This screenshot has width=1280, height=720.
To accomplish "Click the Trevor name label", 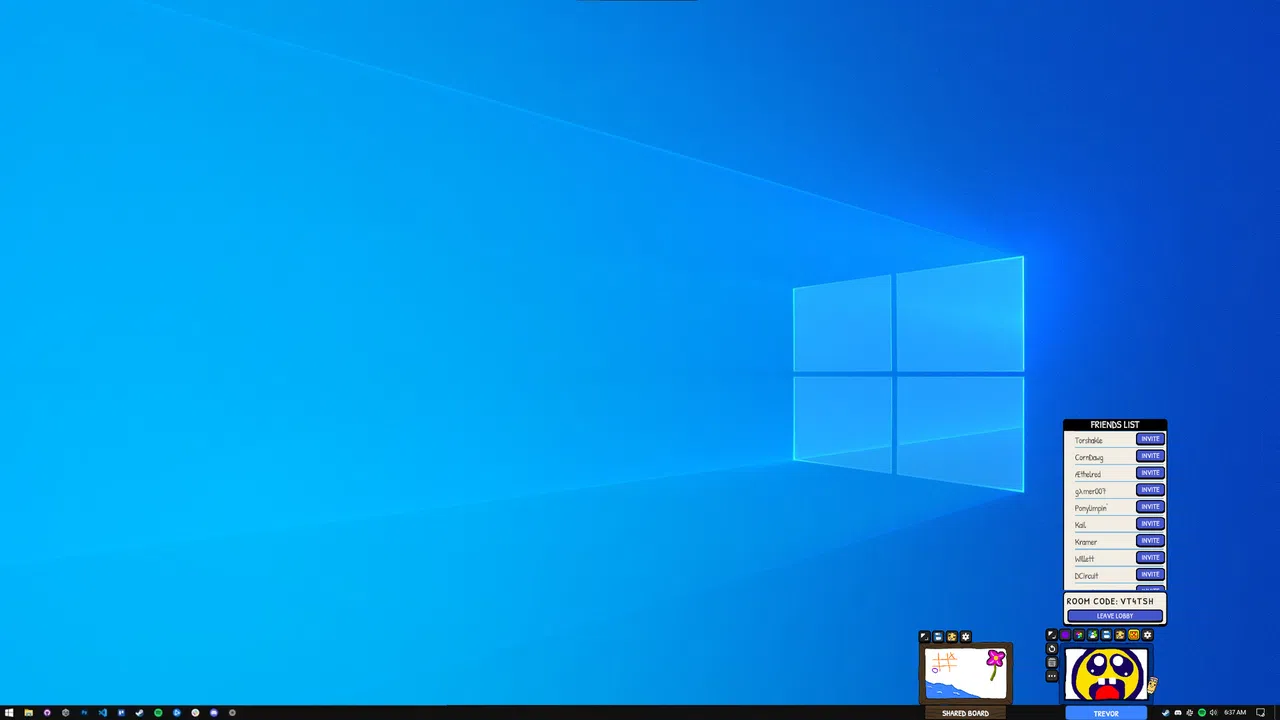I will pyautogui.click(x=1106, y=714).
